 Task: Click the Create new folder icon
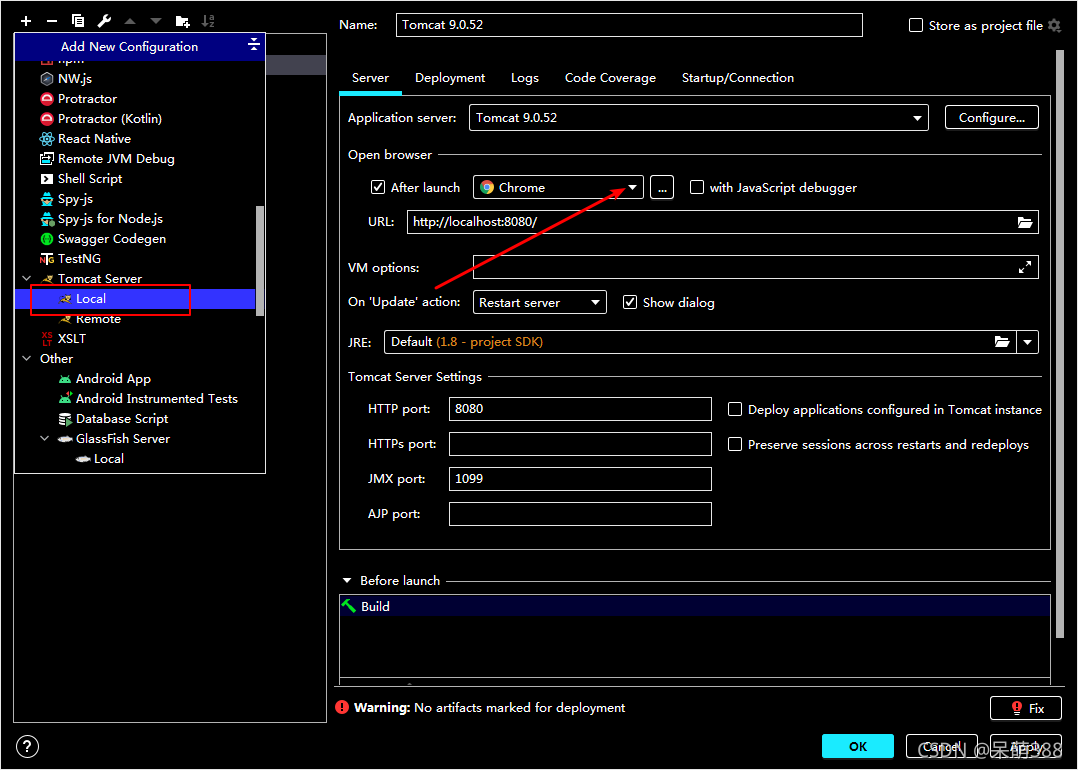coord(183,21)
